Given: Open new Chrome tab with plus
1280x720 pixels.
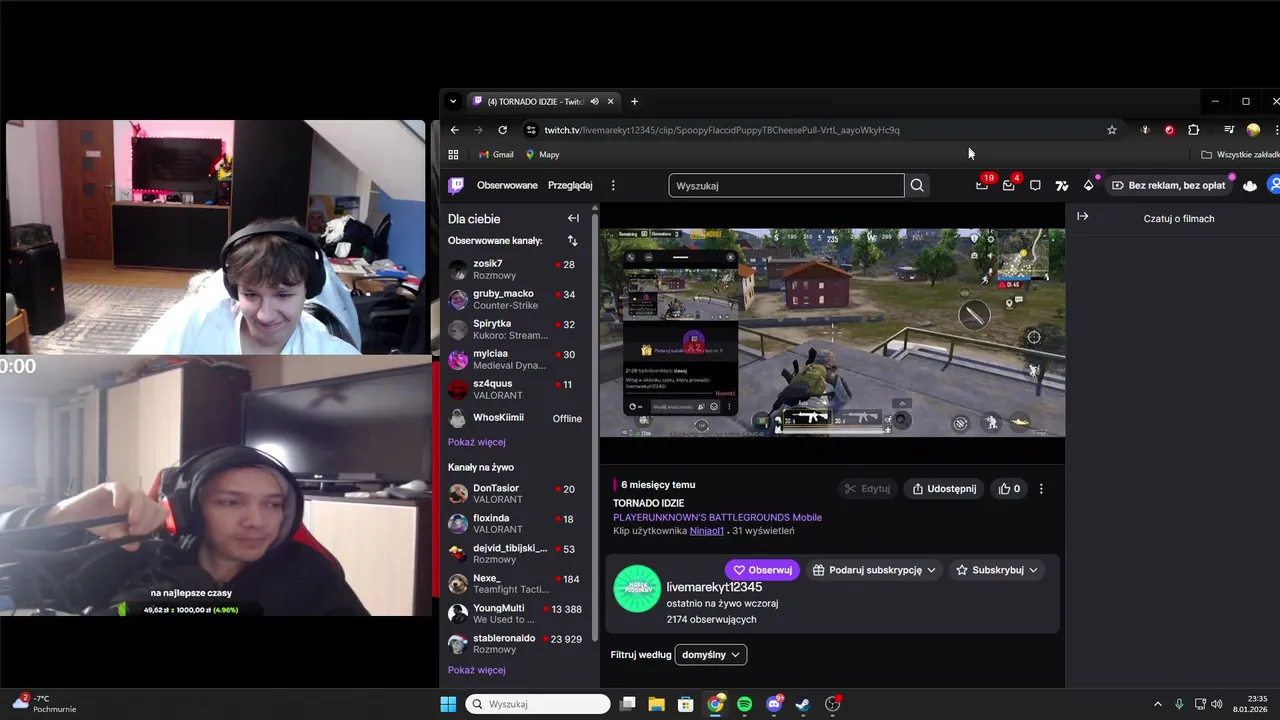Looking at the screenshot, I should [x=634, y=101].
